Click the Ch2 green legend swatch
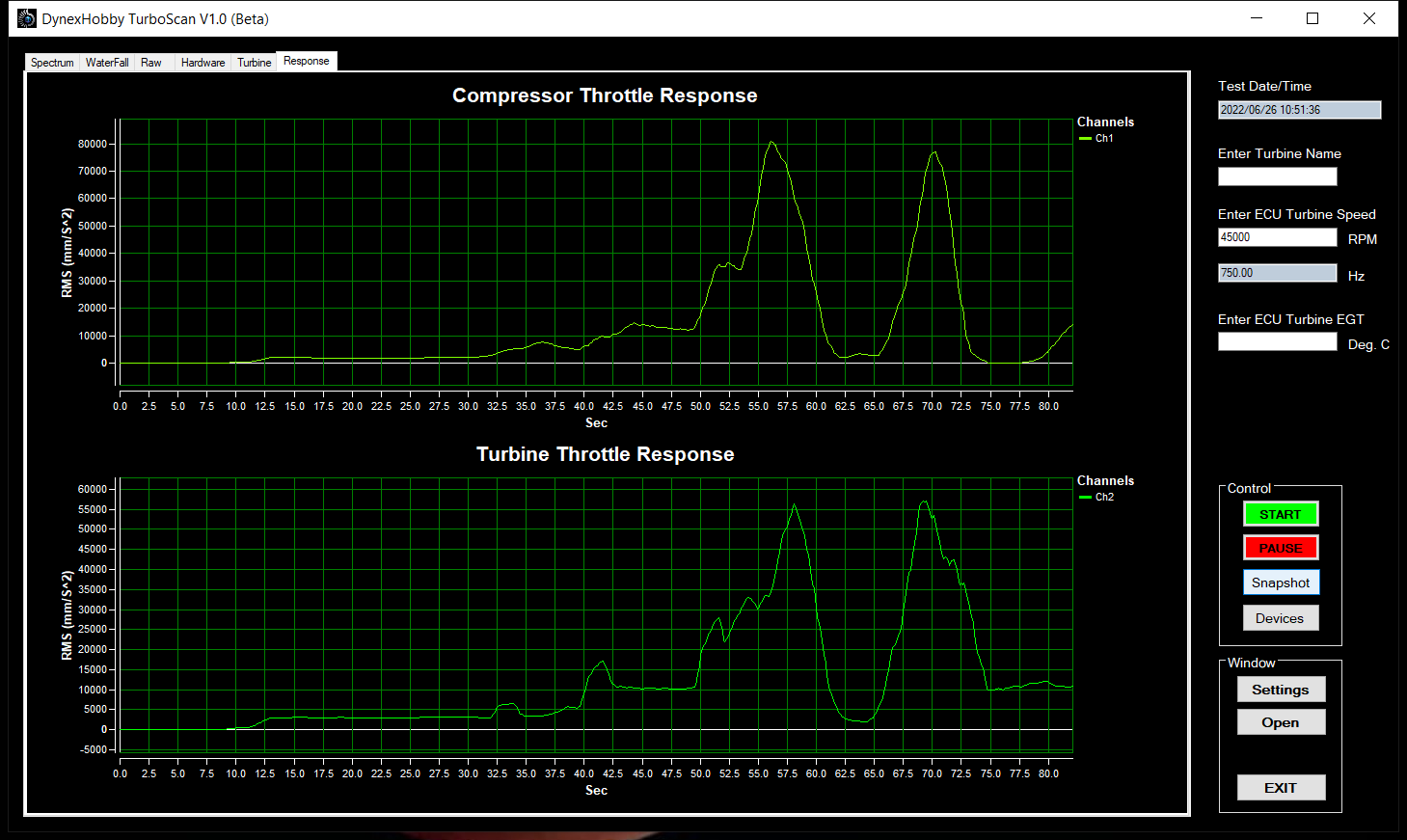The image size is (1407, 840). (1085, 498)
